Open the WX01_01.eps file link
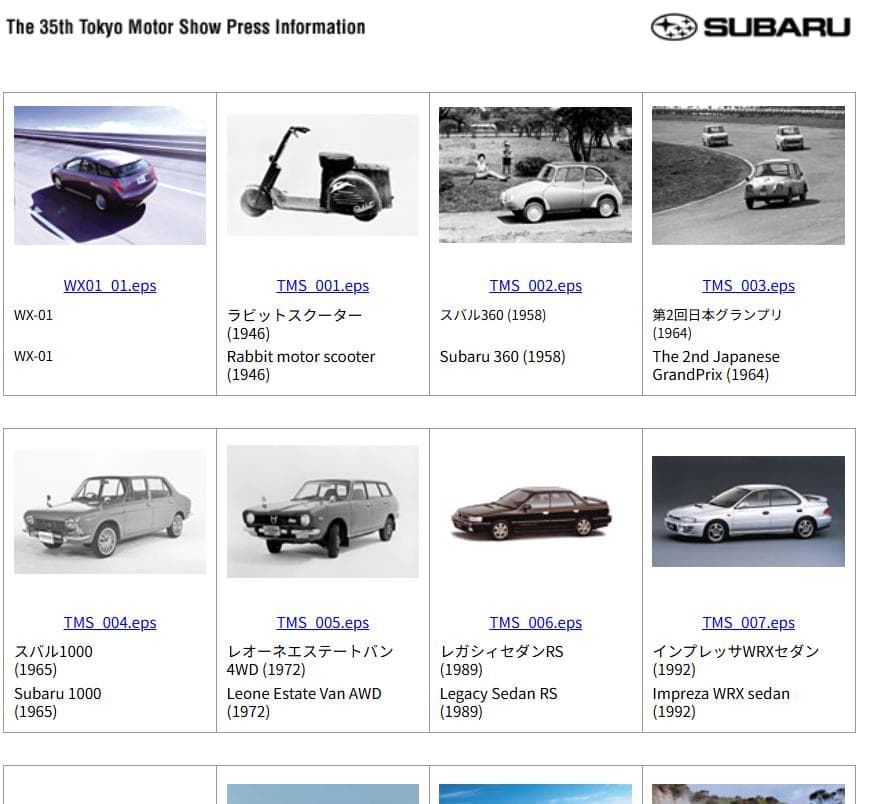 tap(110, 286)
